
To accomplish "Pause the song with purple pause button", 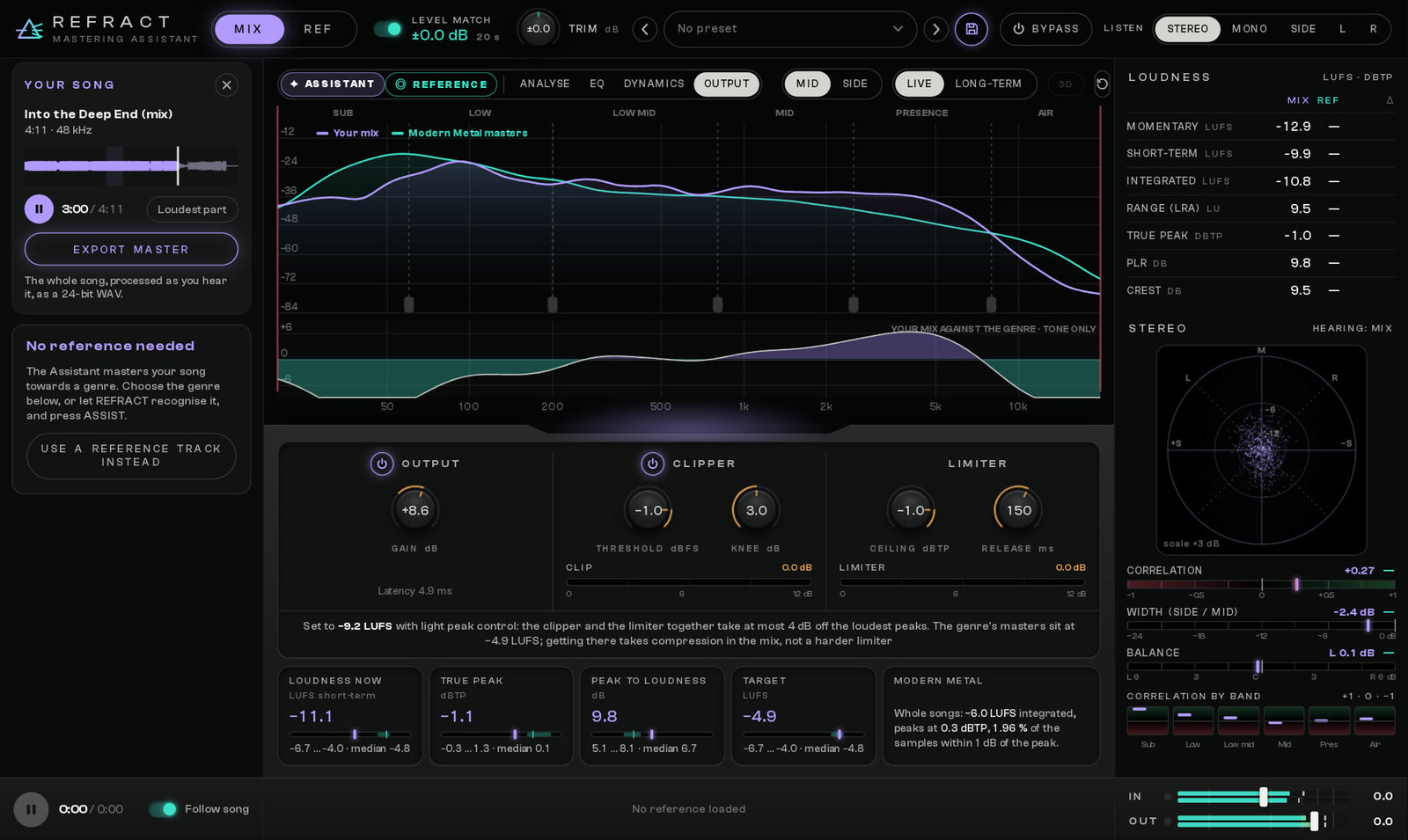I will point(39,209).
